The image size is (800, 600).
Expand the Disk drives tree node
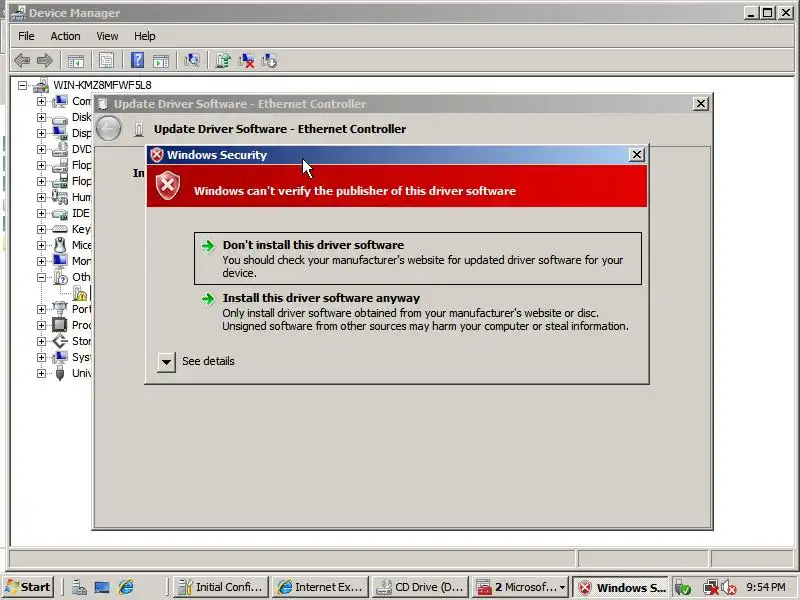pyautogui.click(x=41, y=117)
